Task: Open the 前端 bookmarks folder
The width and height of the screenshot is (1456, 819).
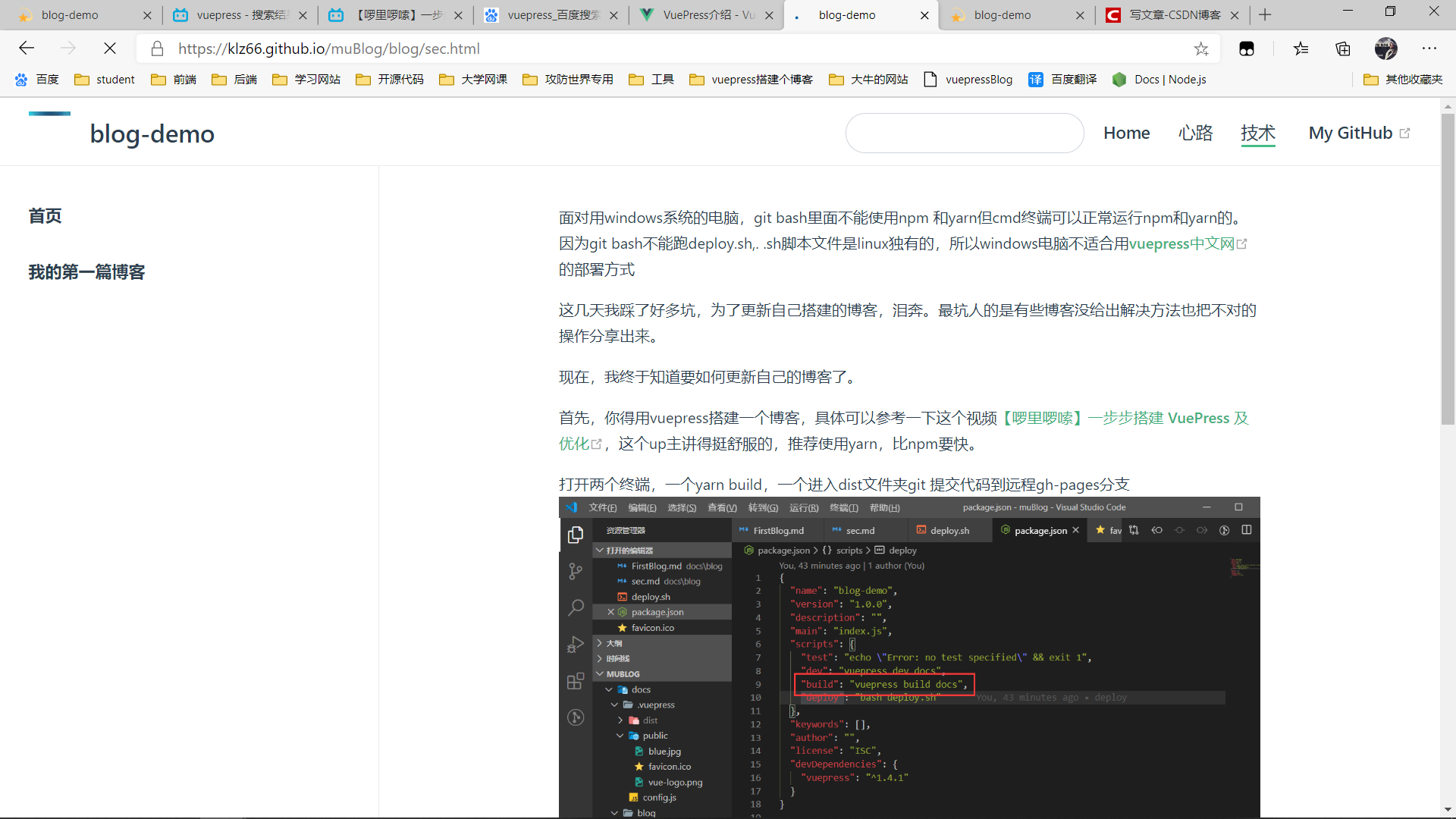Action: 174,80
